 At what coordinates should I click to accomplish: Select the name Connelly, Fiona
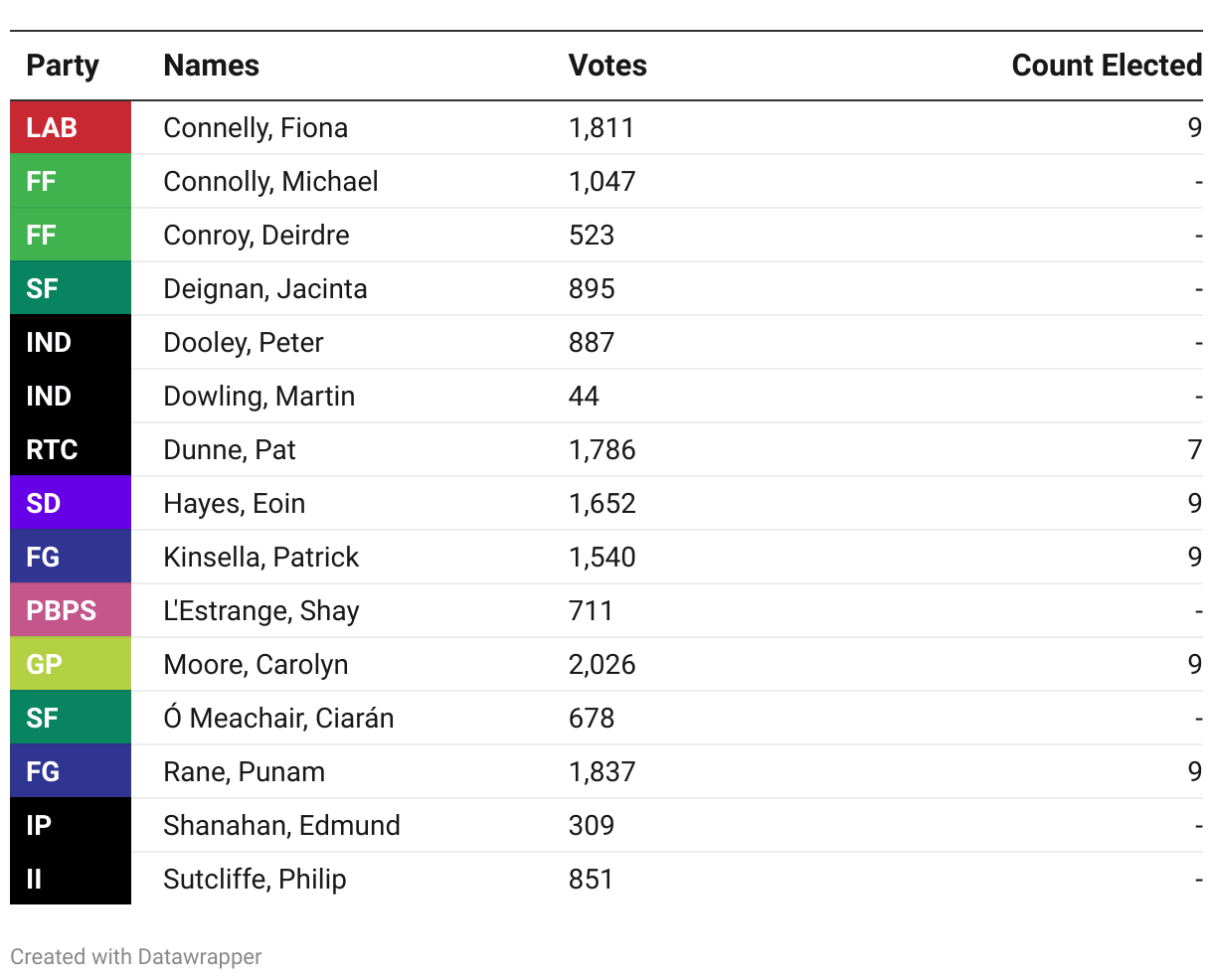(x=256, y=128)
